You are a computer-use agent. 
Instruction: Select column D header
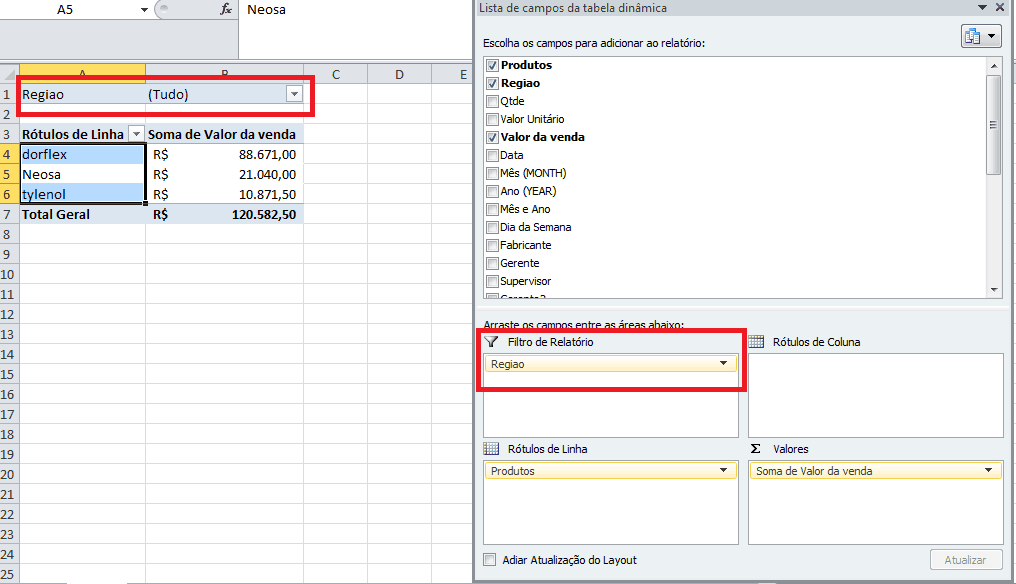tap(399, 75)
